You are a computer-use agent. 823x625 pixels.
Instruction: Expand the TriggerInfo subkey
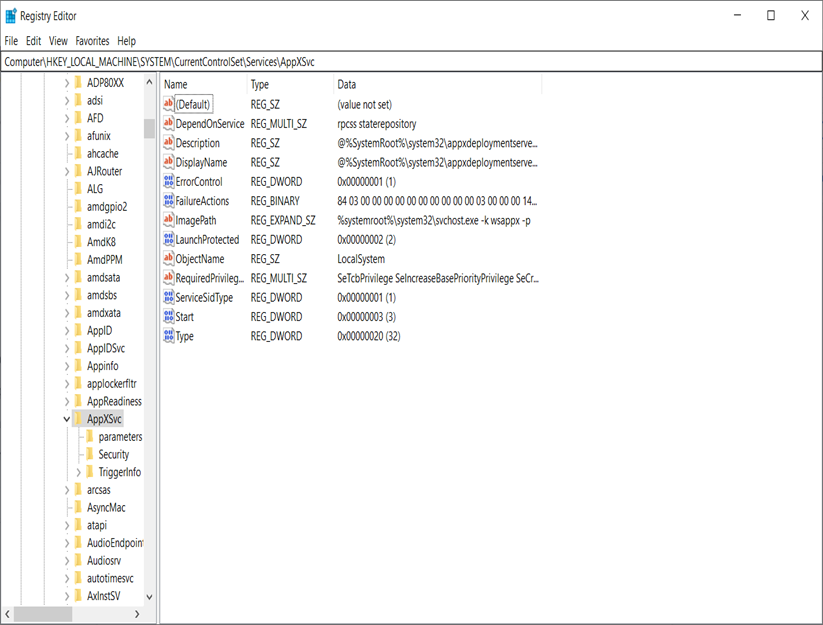(78, 472)
